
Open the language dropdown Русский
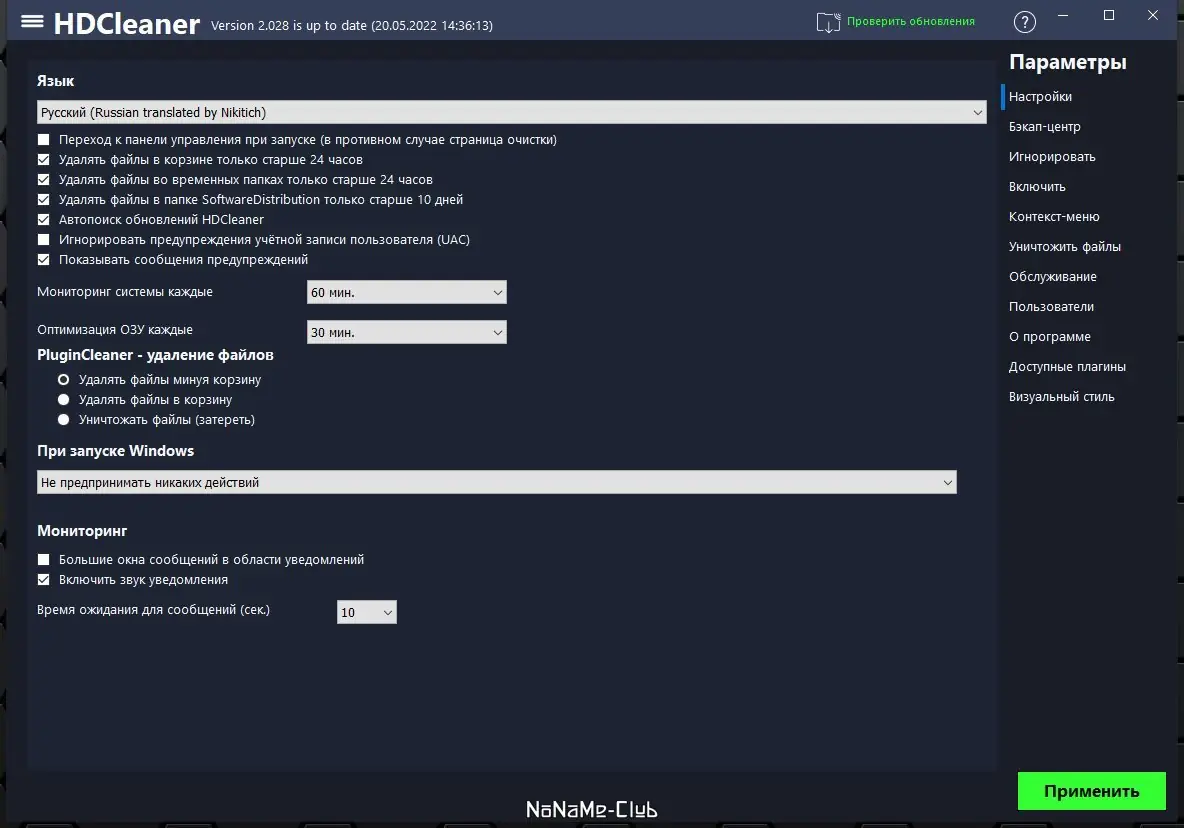pyautogui.click(x=511, y=112)
